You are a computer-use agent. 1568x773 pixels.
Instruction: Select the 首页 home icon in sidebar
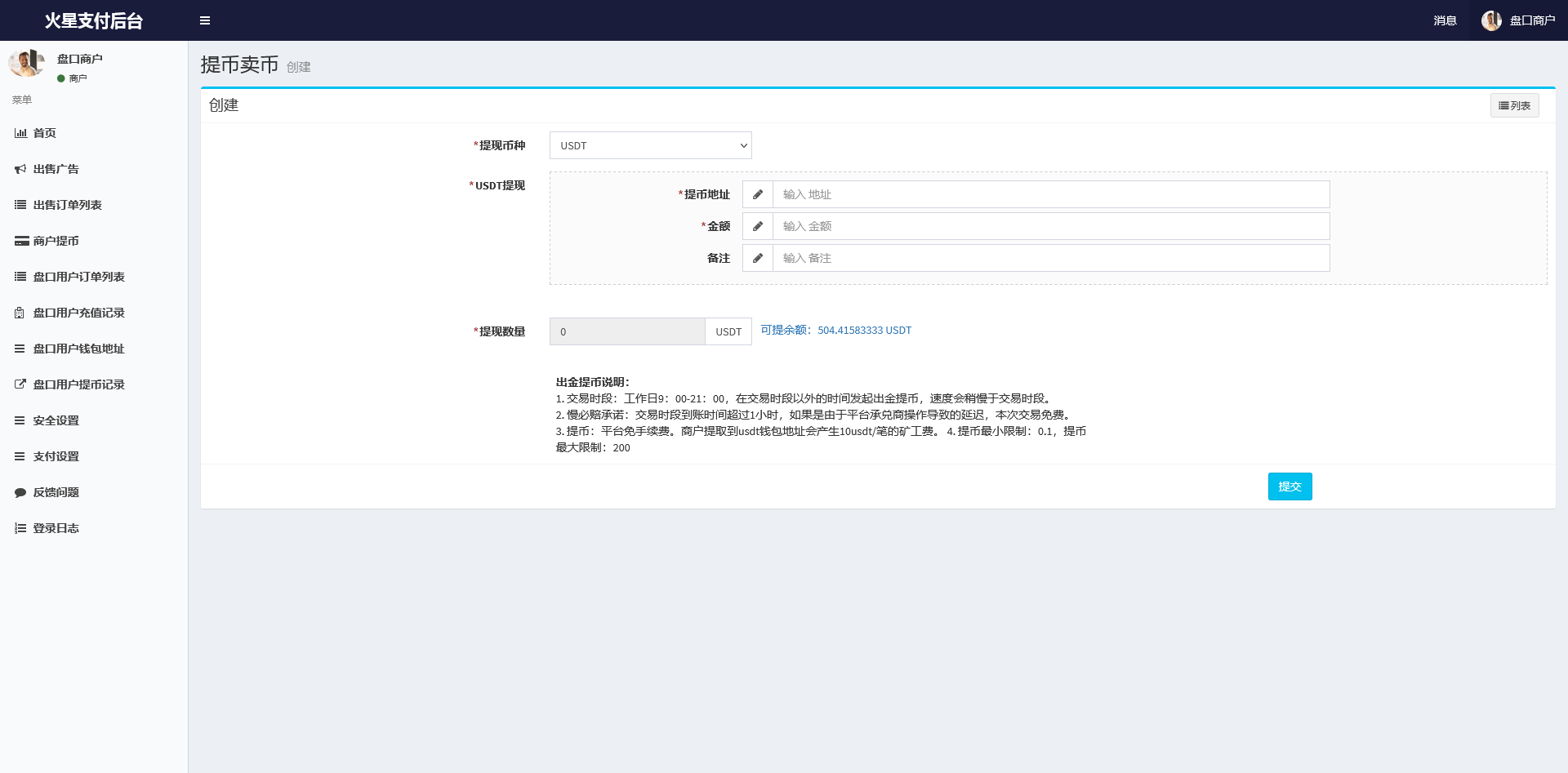coord(20,132)
